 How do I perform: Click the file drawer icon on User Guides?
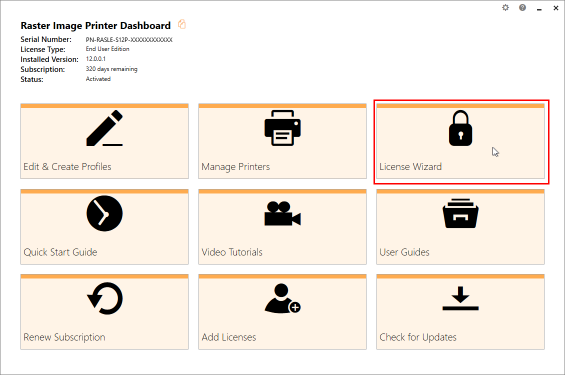(x=460, y=213)
